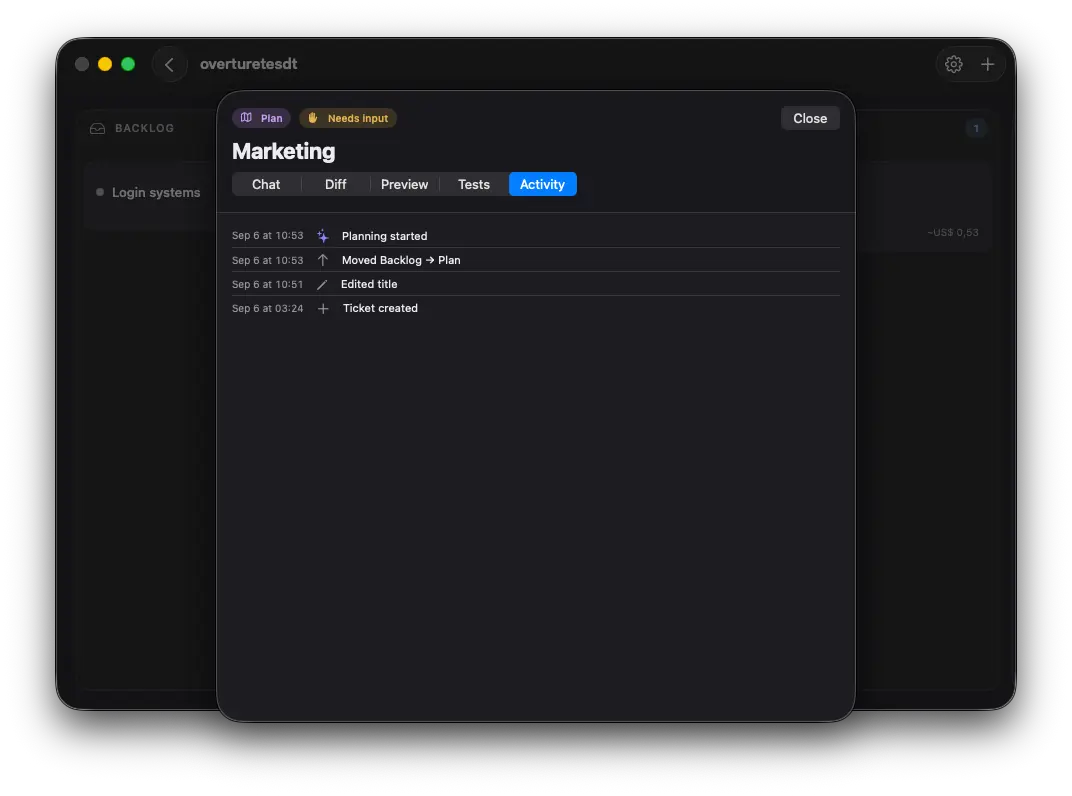Click the plus icon beside Ticket created
This screenshot has height=796, width=1072.
(x=323, y=308)
